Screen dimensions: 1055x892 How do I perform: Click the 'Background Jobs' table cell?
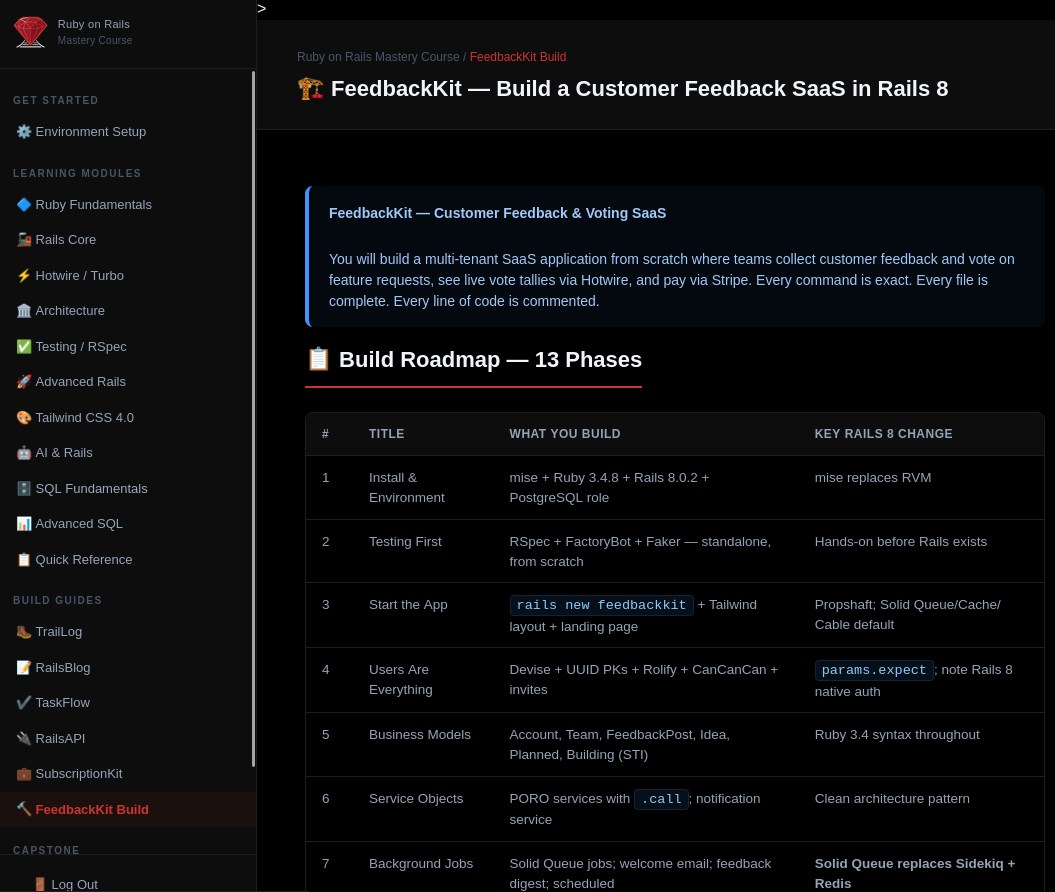click(x=423, y=867)
